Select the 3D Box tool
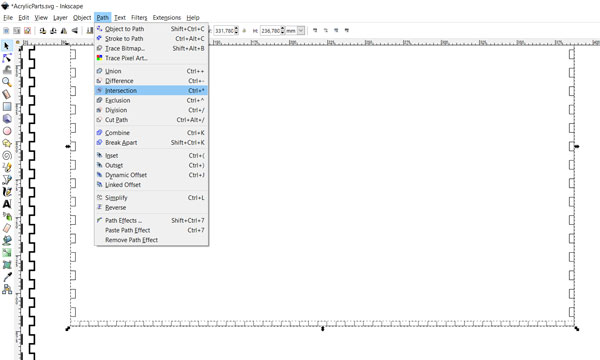This screenshot has width=600, height=360. 7,119
